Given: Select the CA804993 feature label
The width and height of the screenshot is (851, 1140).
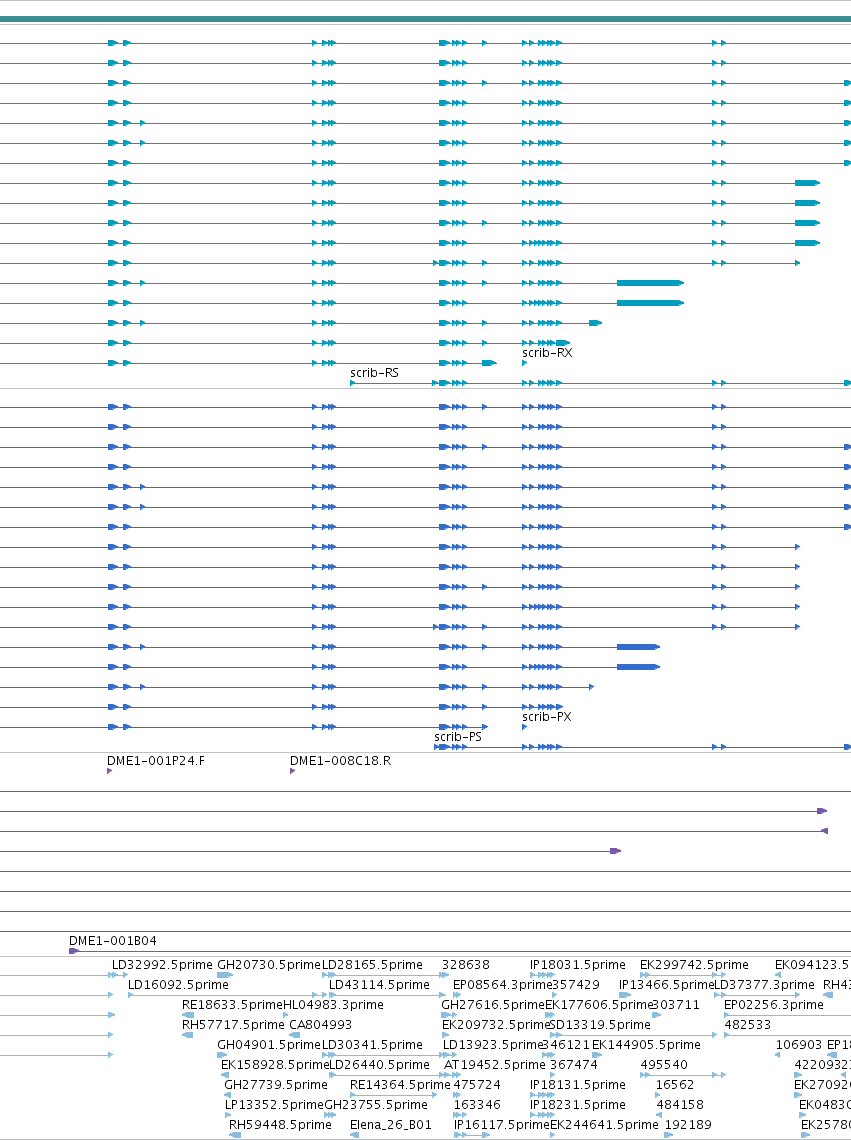Looking at the screenshot, I should [320, 1024].
